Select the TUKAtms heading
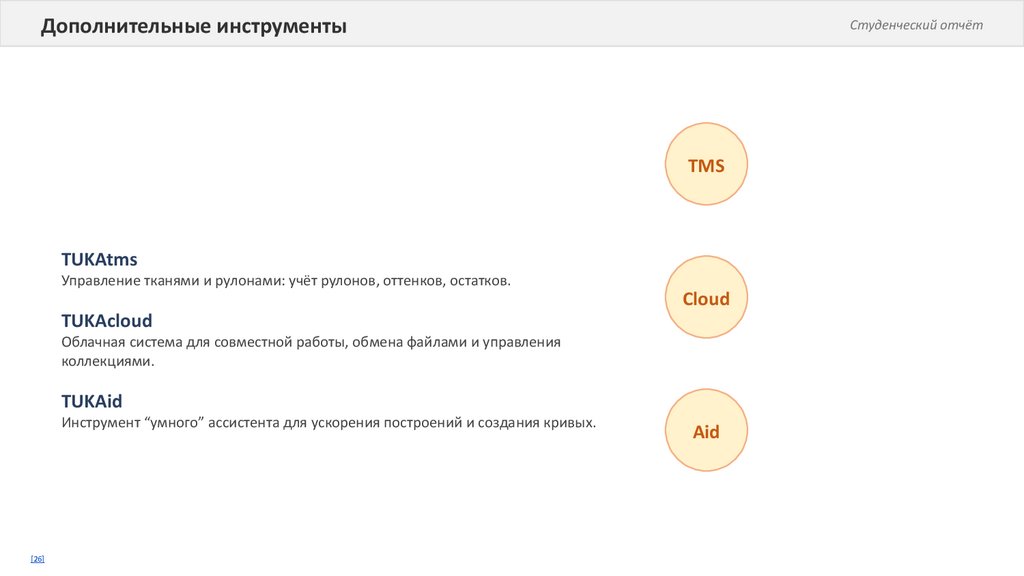Viewport: 1024px width, 576px height. pos(99,260)
